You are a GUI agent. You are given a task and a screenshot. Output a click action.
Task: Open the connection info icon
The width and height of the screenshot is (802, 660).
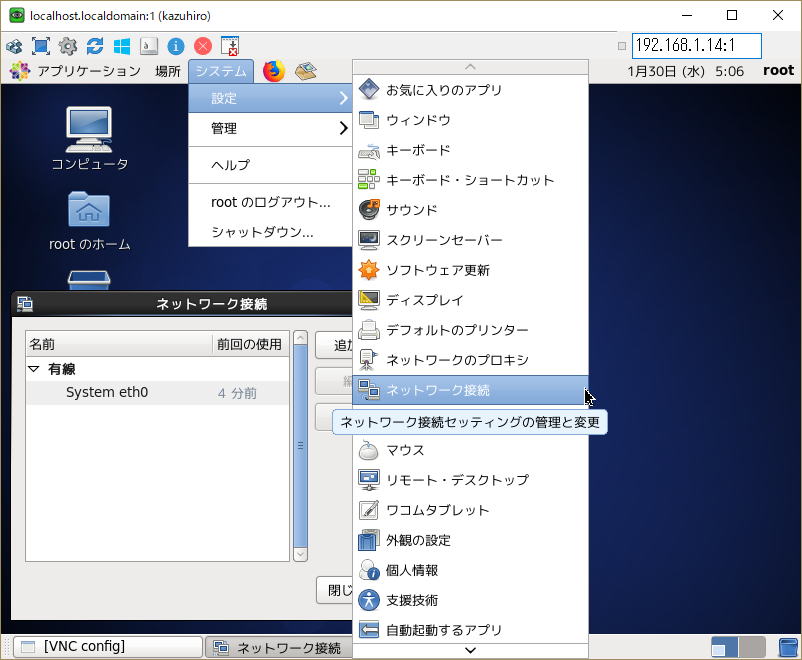click(x=176, y=46)
